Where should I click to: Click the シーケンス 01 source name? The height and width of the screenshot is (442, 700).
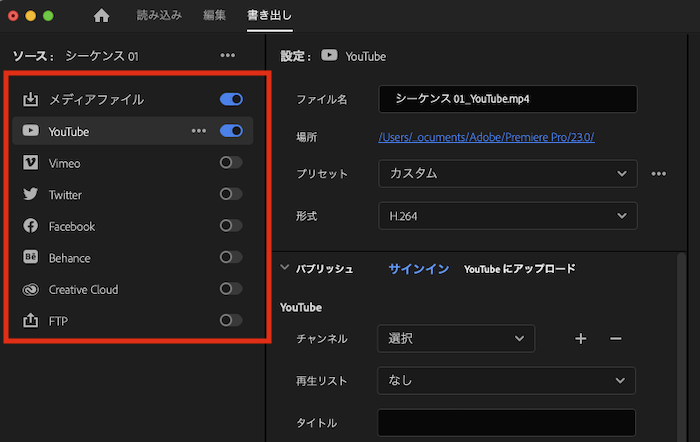(102, 56)
